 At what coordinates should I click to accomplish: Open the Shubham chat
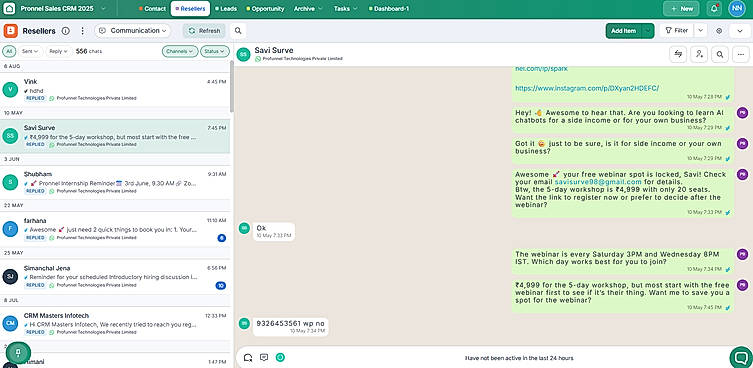click(115, 182)
